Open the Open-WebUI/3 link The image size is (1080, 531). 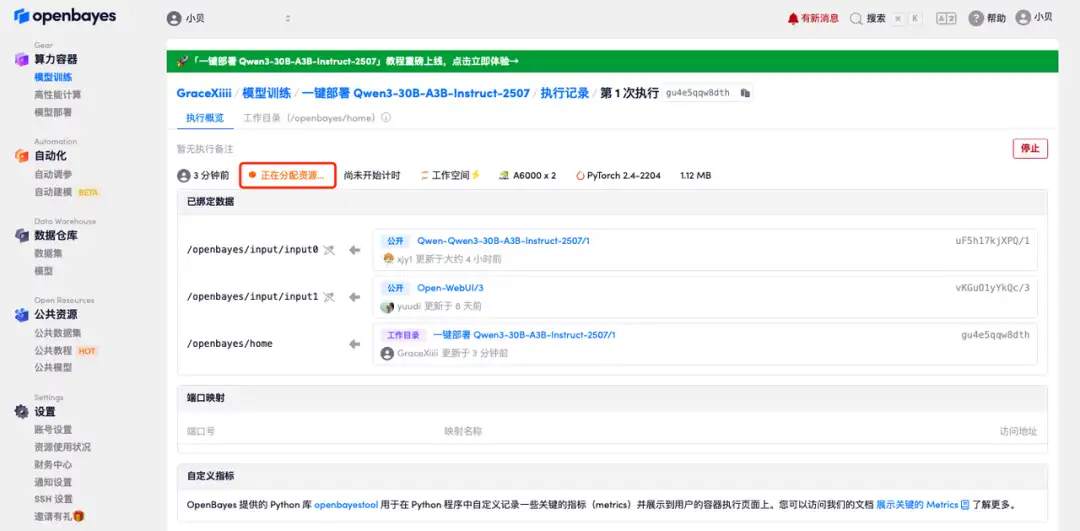click(450, 287)
